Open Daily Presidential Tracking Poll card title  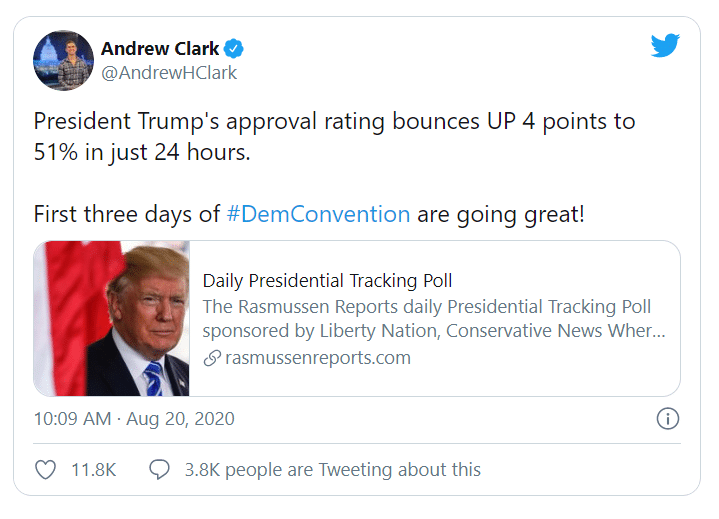pyautogui.click(x=327, y=281)
